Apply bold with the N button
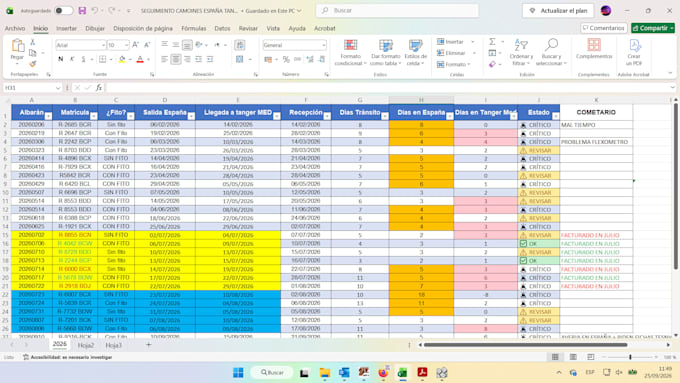The width and height of the screenshot is (680, 383). tap(60, 59)
